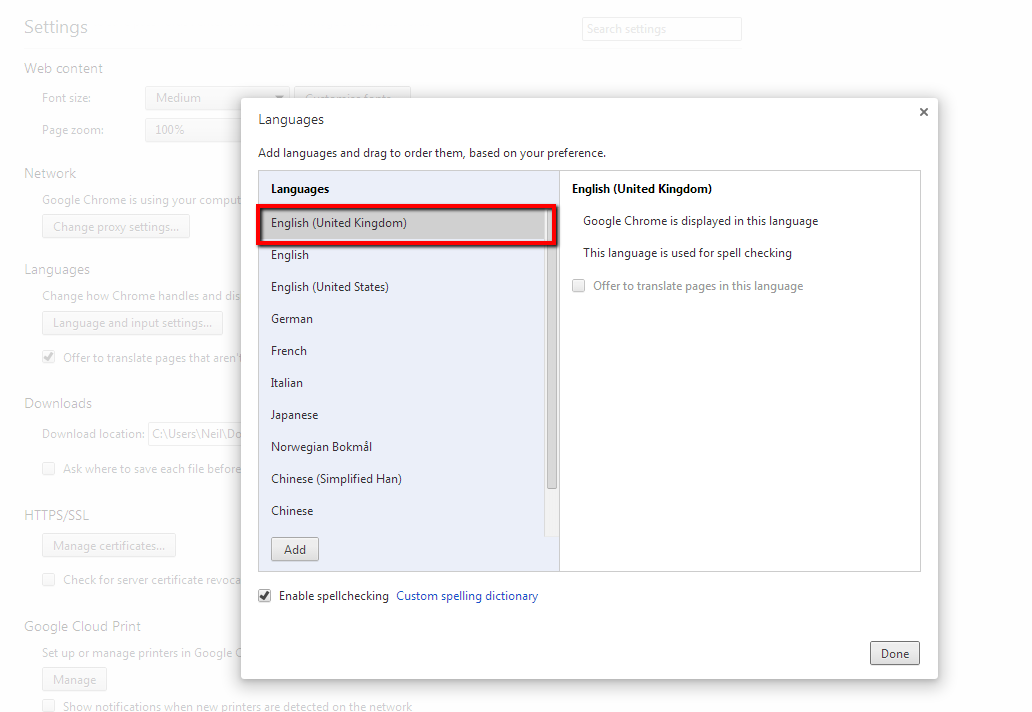Open the Custom spelling dictionary link
The height and width of the screenshot is (712, 1032).
467,596
